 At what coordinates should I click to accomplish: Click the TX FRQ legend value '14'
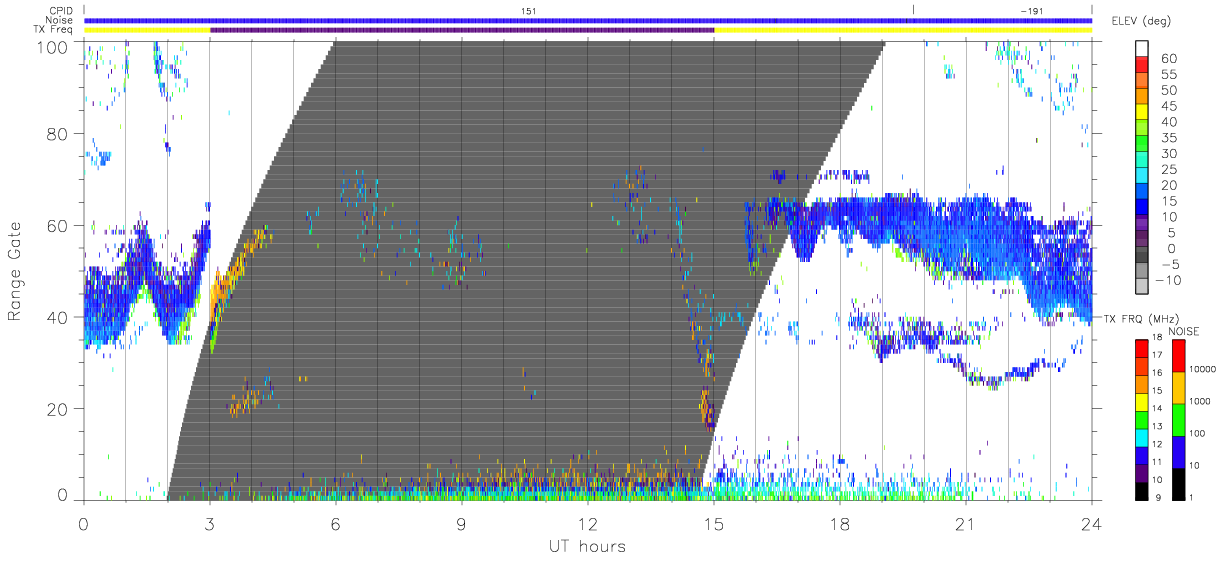[x=1157, y=408]
